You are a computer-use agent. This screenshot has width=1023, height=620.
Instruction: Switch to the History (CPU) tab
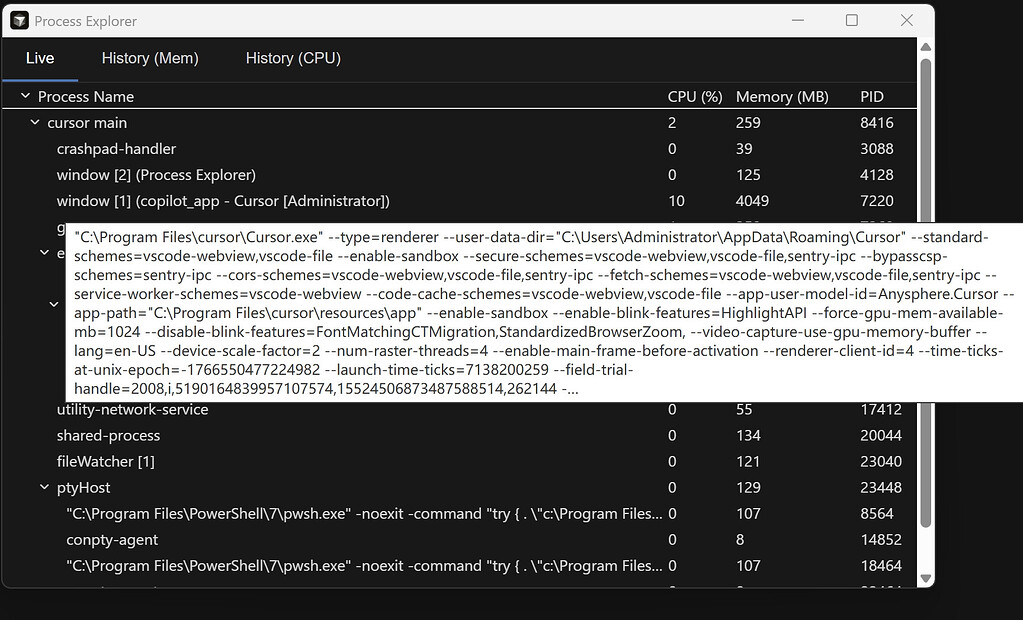(293, 58)
